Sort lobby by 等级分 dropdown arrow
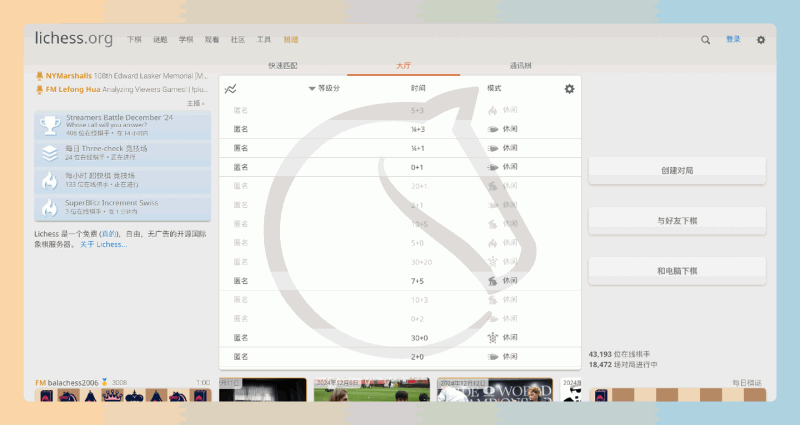This screenshot has width=800, height=425. click(312, 89)
